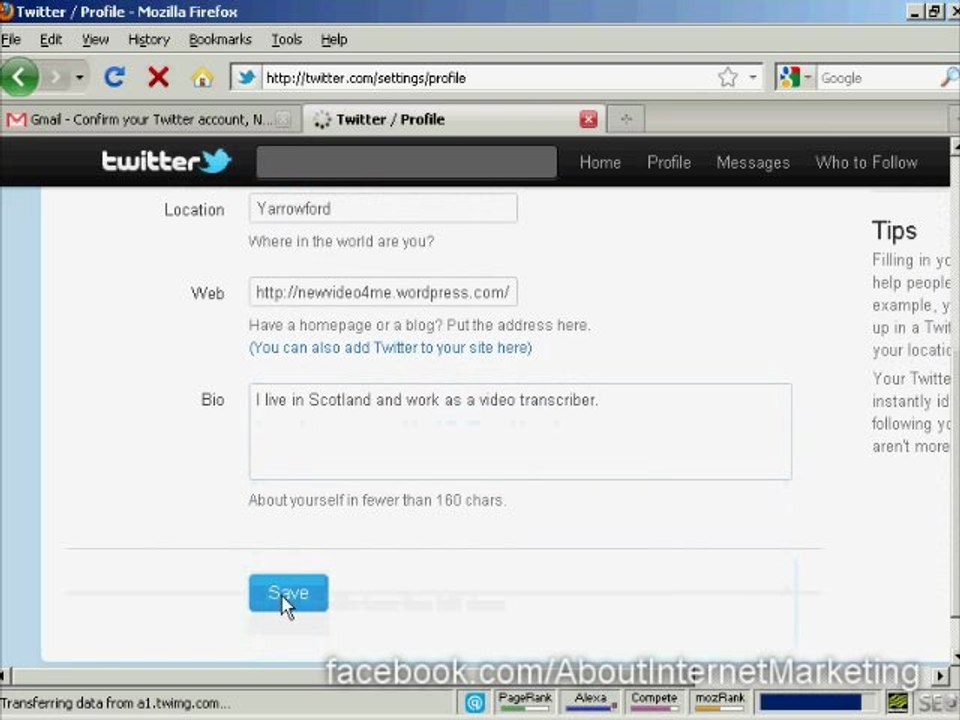Click the vertical scrollbar up arrow
This screenshot has width=960, height=720.
pos(954,146)
